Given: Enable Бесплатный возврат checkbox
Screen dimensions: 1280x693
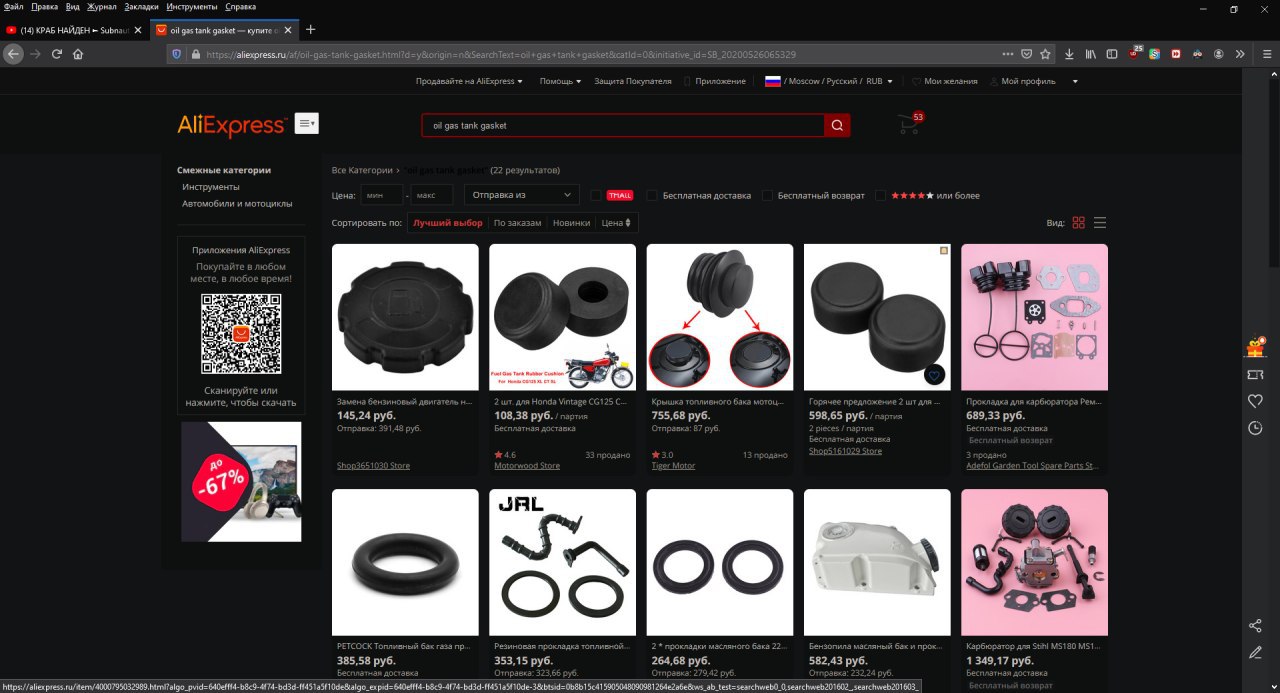Looking at the screenshot, I should pyautogui.click(x=768, y=195).
